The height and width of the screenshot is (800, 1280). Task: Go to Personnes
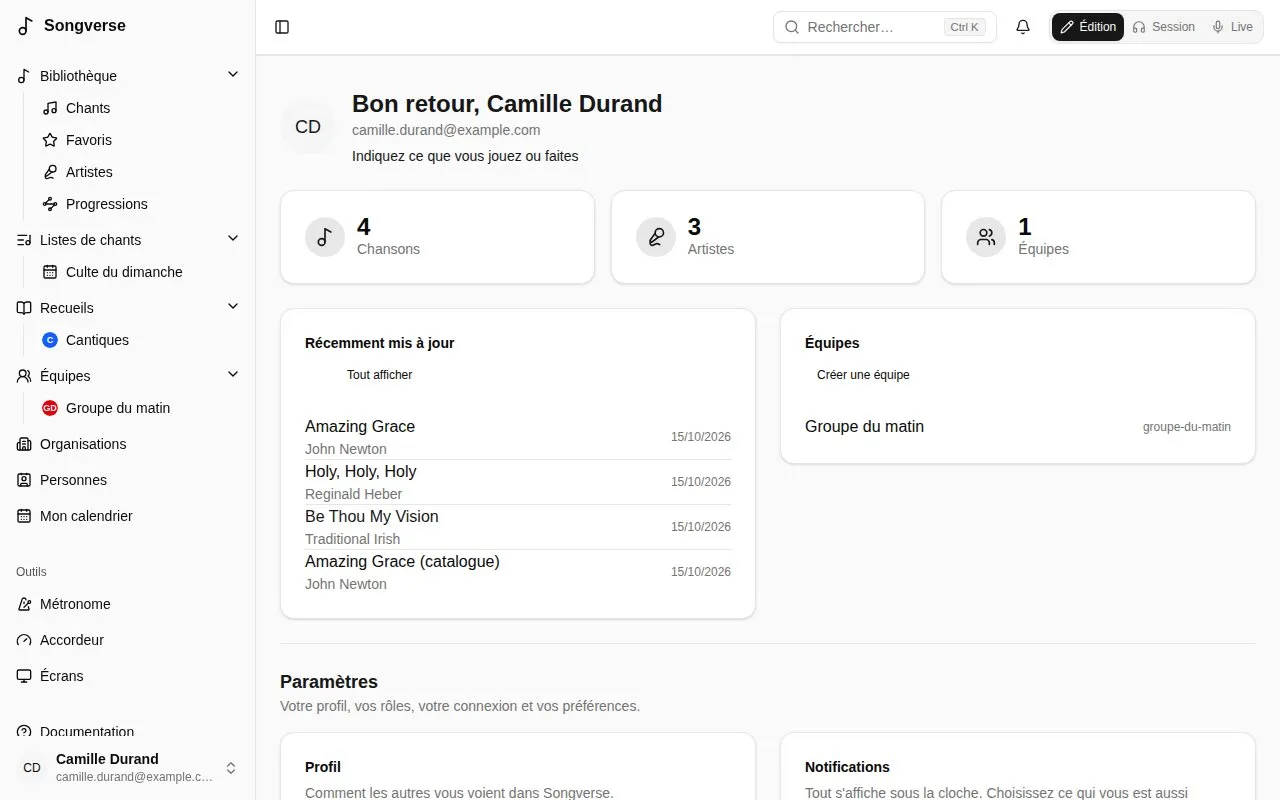pyautogui.click(x=128, y=480)
